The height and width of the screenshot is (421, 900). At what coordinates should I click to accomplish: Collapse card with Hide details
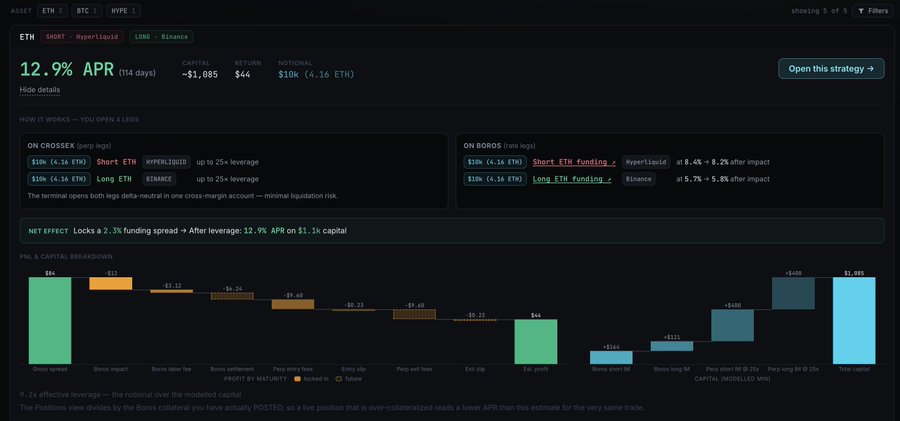tap(40, 90)
